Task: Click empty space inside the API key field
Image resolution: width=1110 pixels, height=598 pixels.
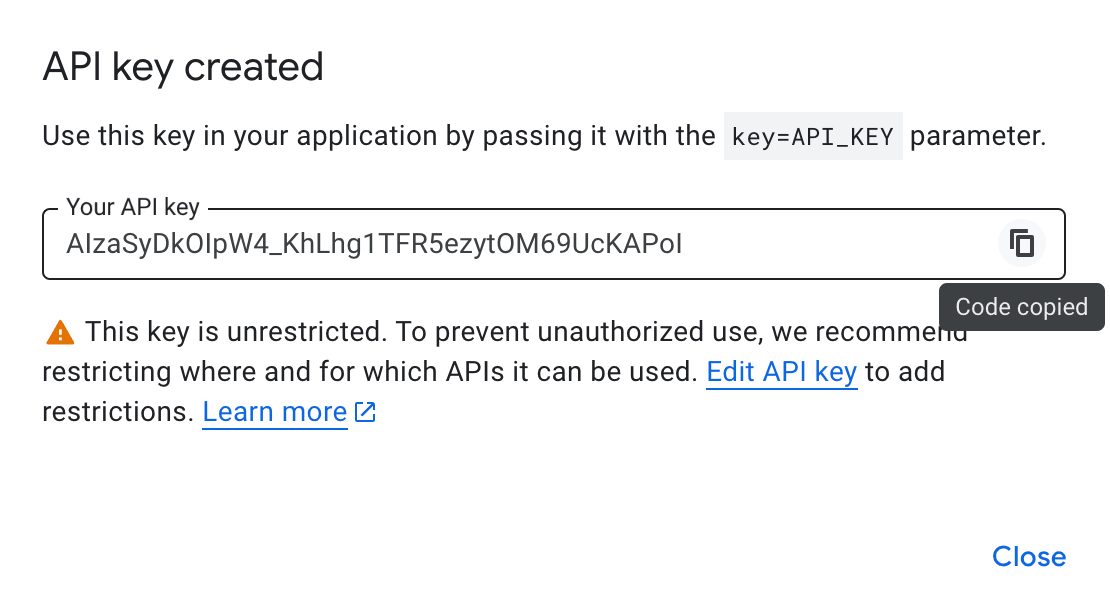Action: click(x=840, y=243)
